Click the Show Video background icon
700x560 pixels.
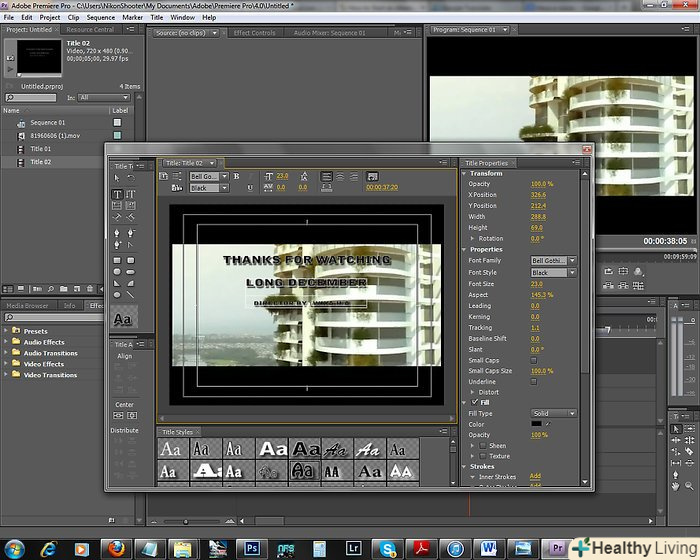coord(373,176)
